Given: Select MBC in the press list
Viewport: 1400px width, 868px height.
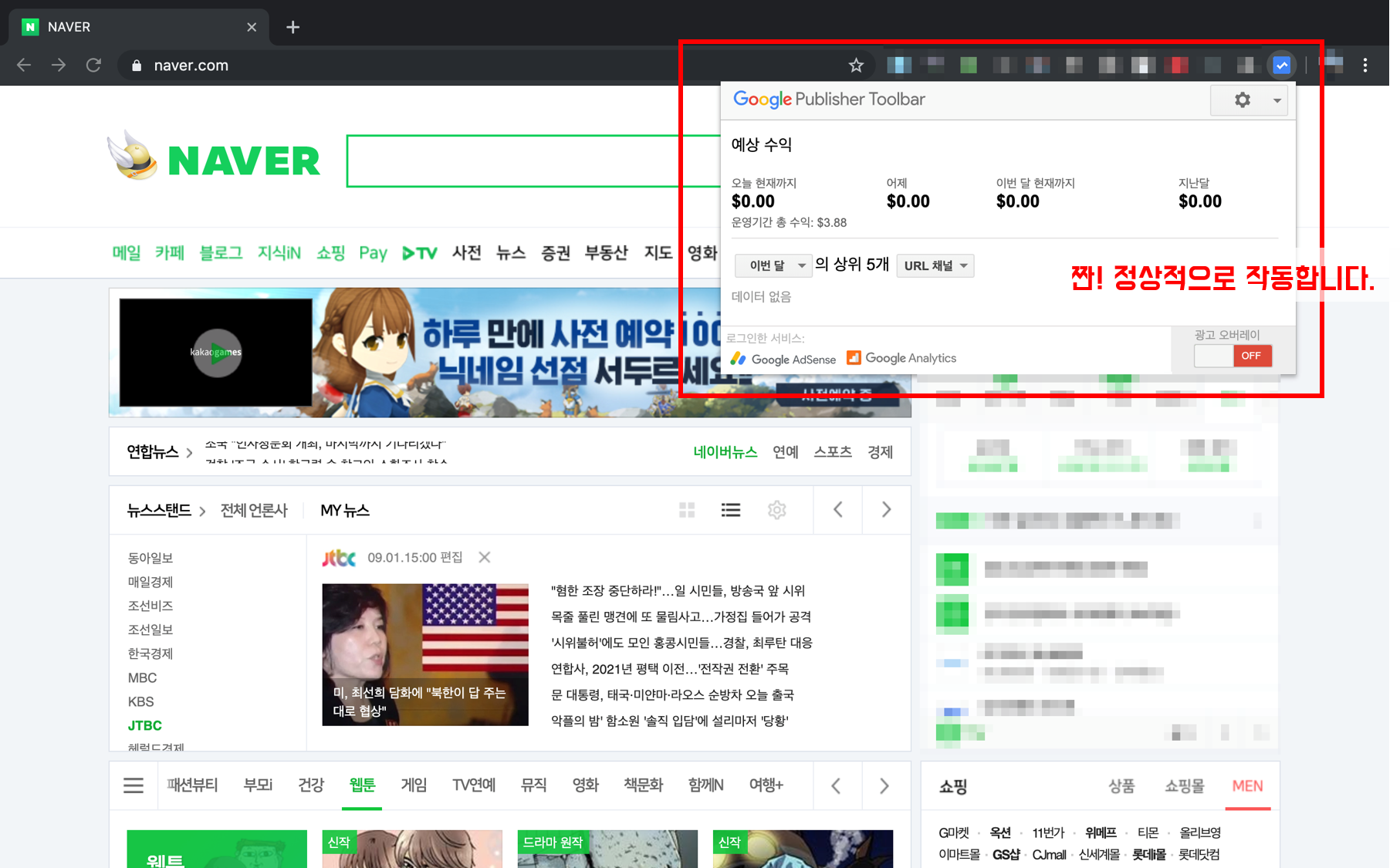Looking at the screenshot, I should click(x=142, y=677).
